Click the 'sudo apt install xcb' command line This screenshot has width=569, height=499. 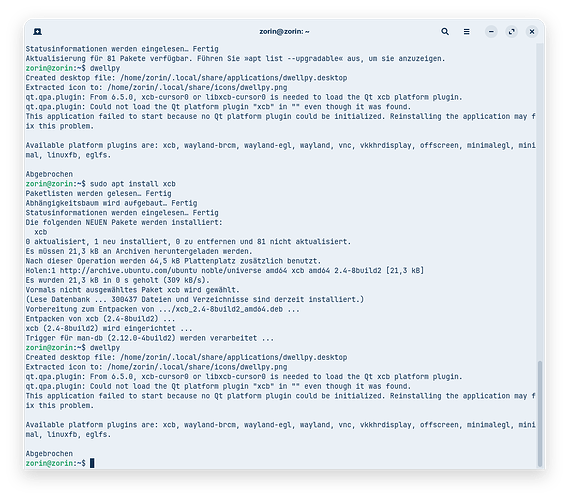tap(101, 184)
